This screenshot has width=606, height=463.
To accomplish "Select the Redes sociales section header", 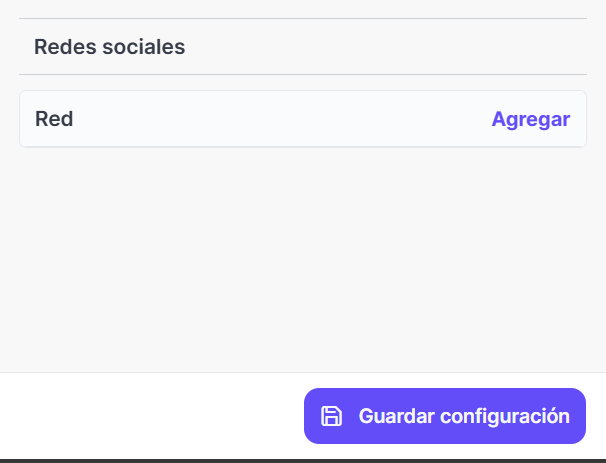I will click(109, 46).
